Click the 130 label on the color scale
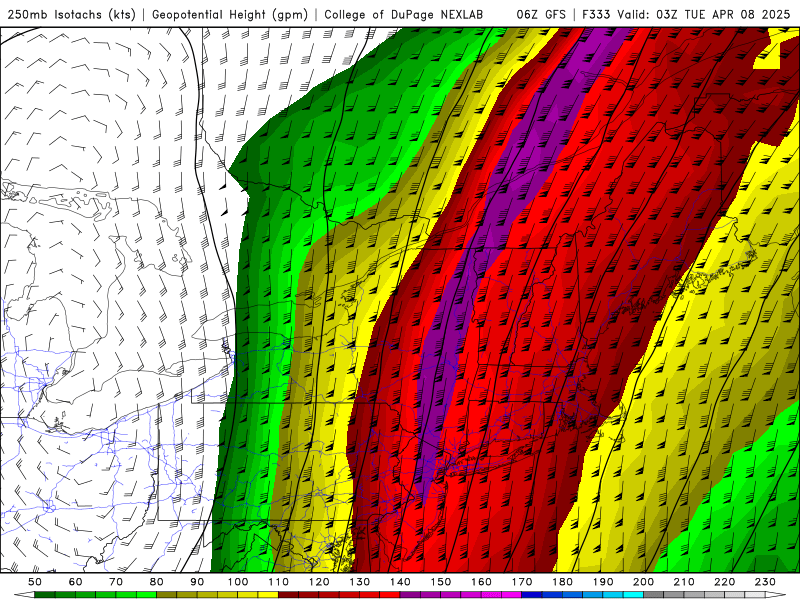Image resolution: width=800 pixels, height=600 pixels. click(x=360, y=582)
